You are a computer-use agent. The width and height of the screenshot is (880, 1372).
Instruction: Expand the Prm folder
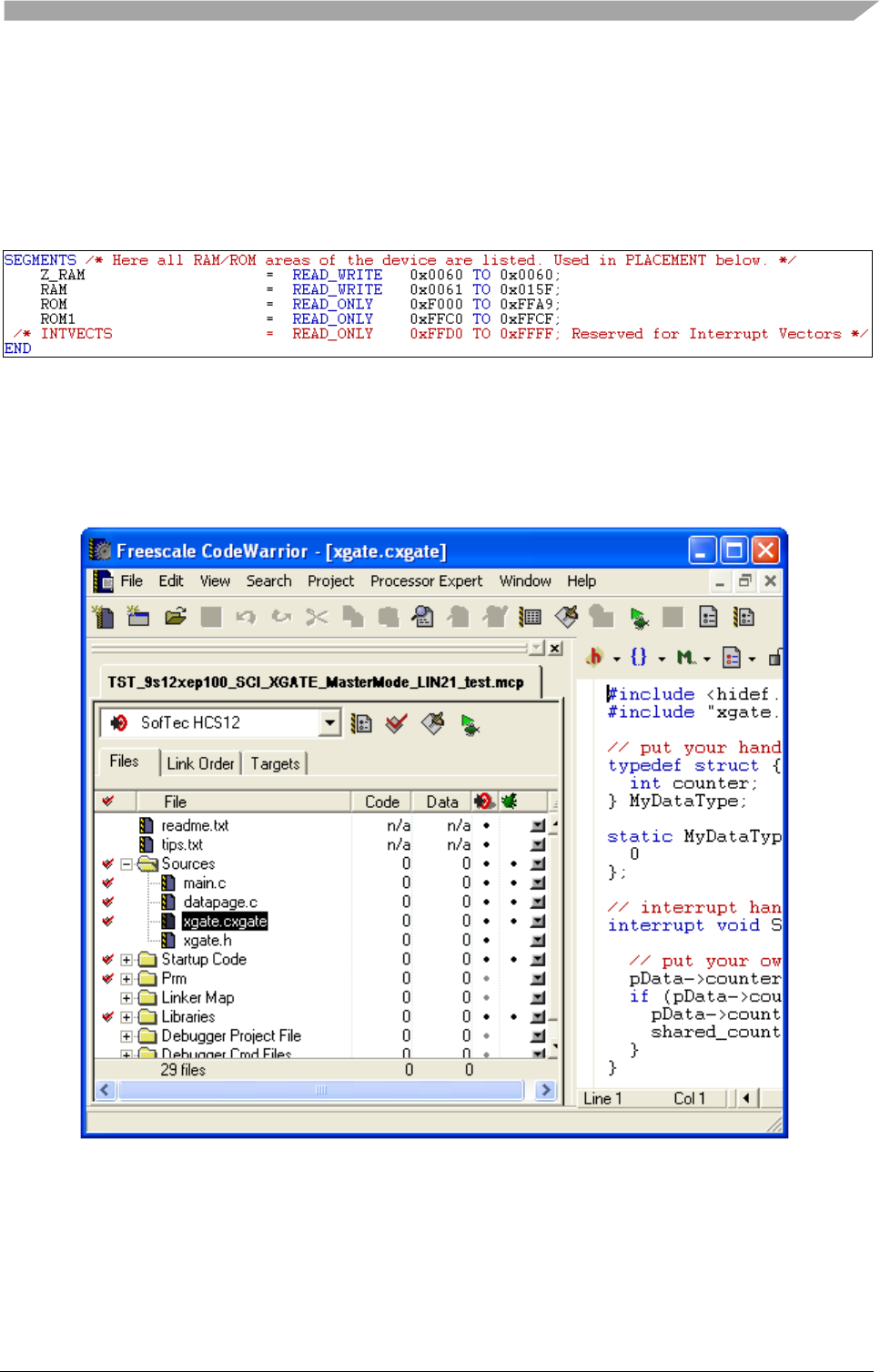(x=126, y=978)
